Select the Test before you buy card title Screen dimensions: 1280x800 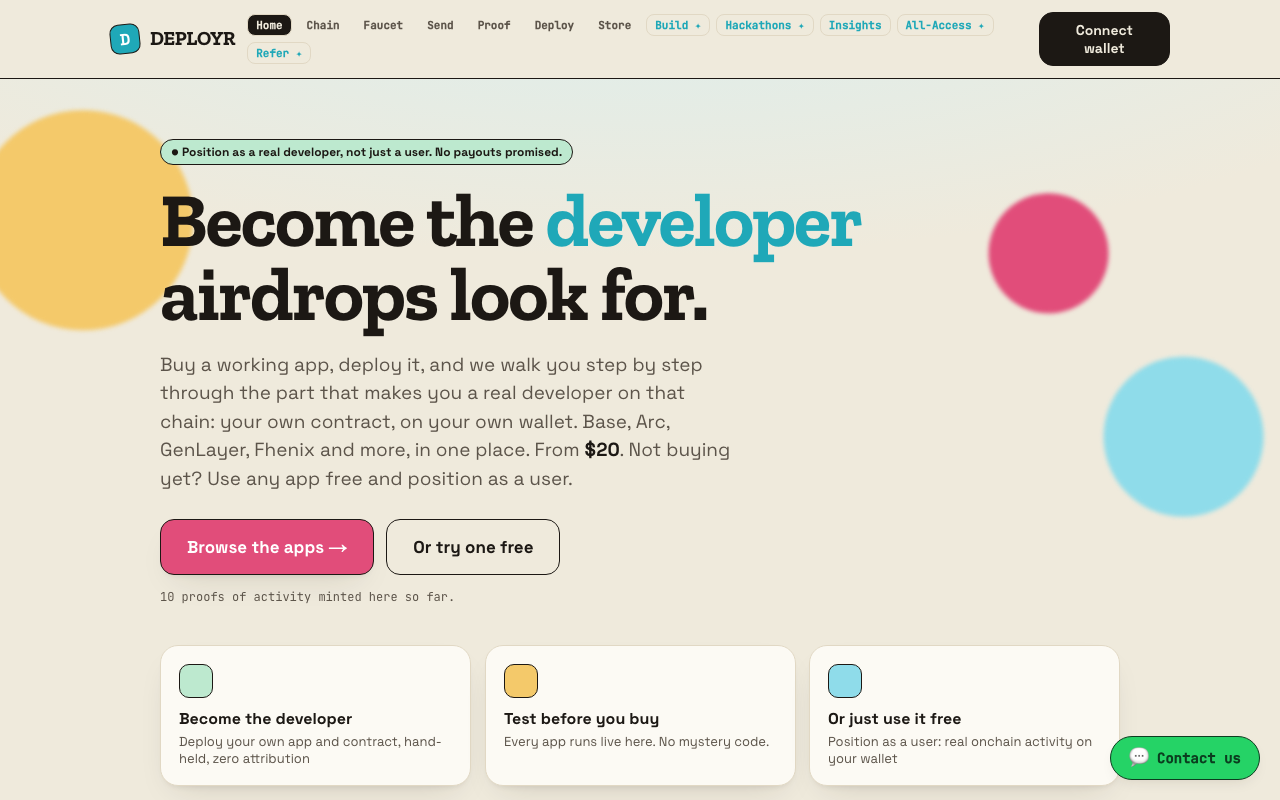pyautogui.click(x=581, y=719)
